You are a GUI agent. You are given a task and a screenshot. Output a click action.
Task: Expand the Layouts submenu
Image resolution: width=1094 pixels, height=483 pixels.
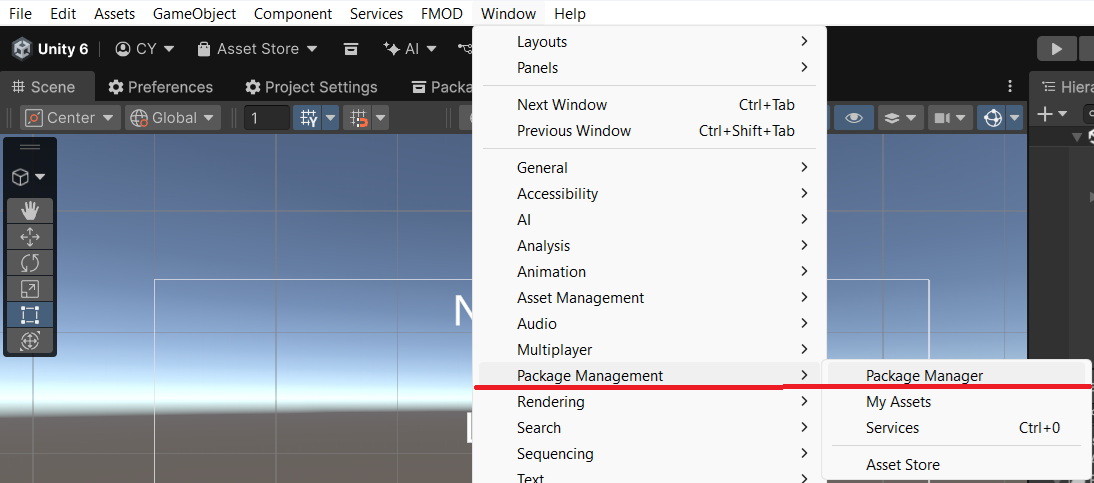[650, 42]
